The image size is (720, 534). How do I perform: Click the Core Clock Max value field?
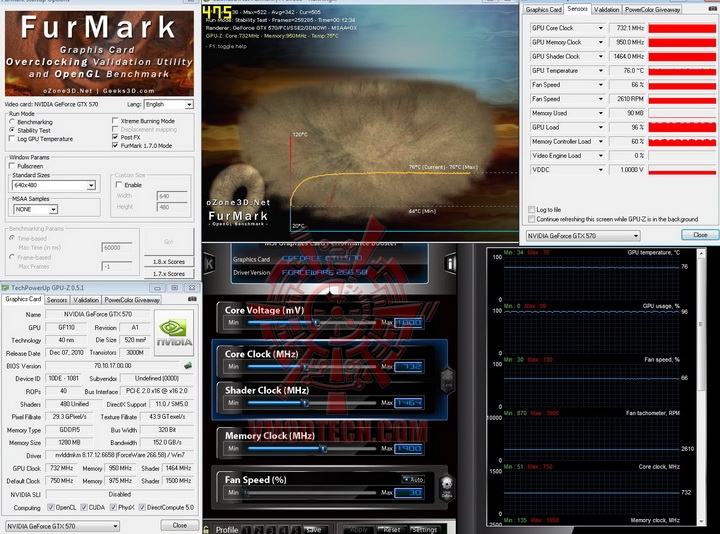click(408, 366)
